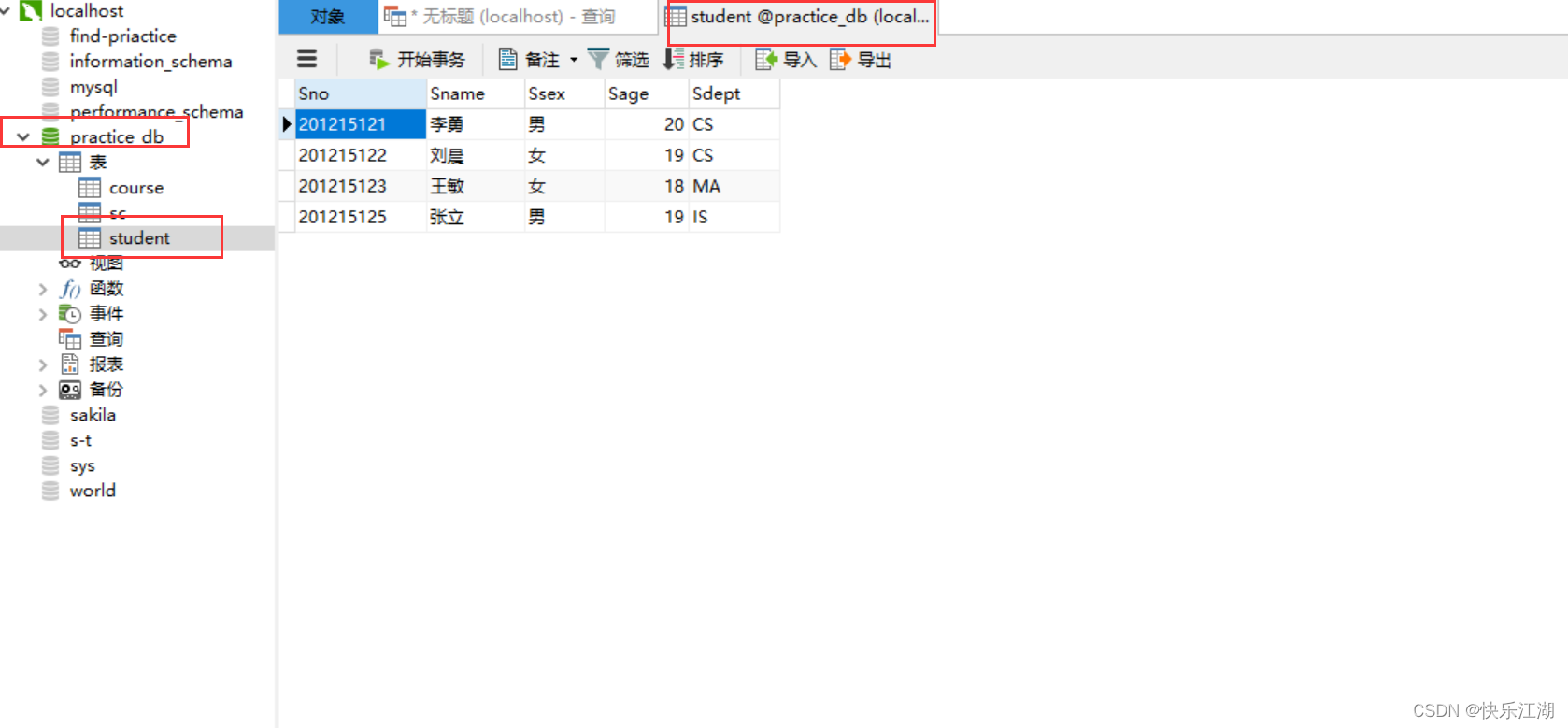
Task: Click the Sname cell 张立
Action: (476, 217)
